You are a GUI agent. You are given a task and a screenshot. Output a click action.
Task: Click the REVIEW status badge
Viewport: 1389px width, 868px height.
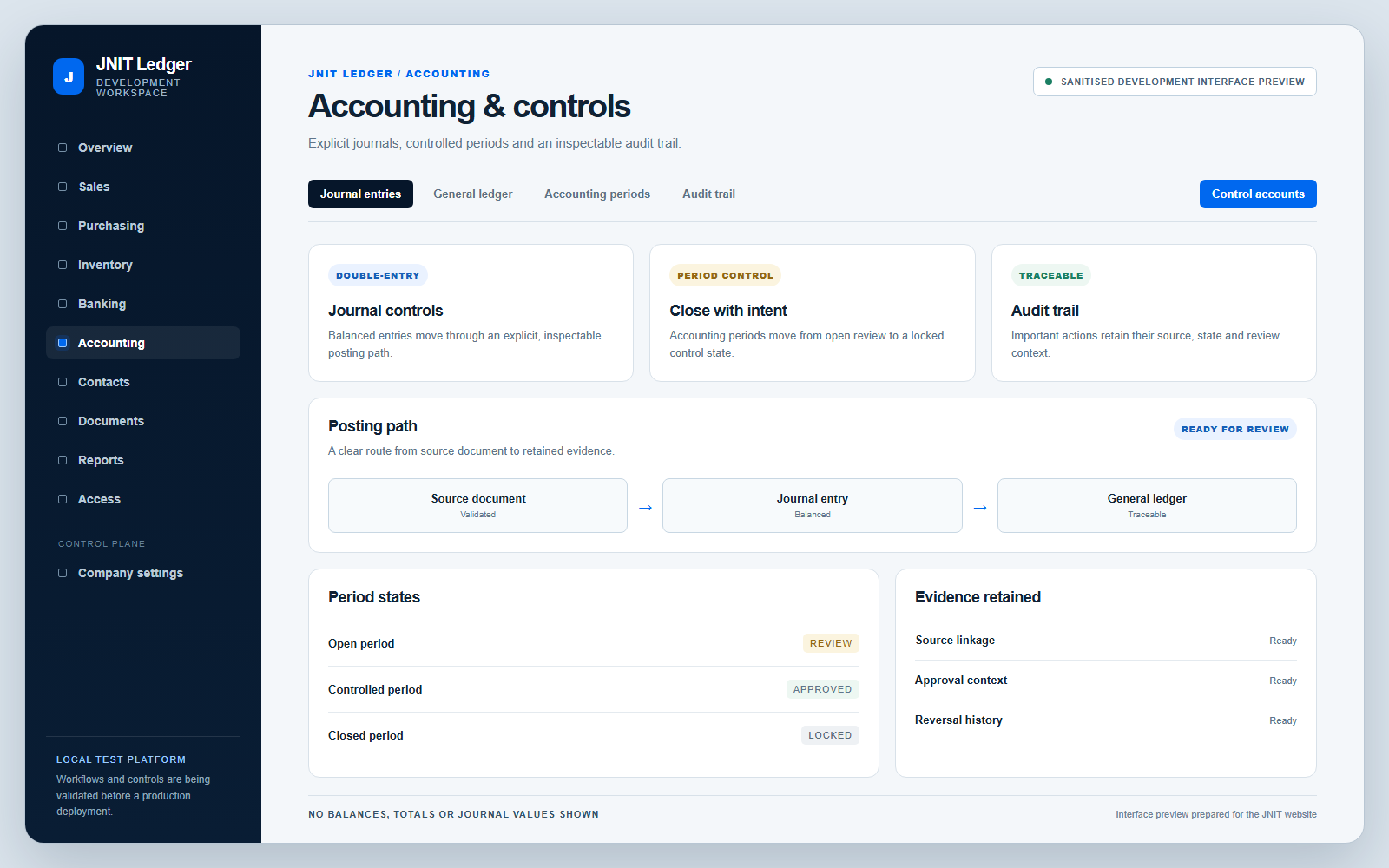[x=831, y=643]
